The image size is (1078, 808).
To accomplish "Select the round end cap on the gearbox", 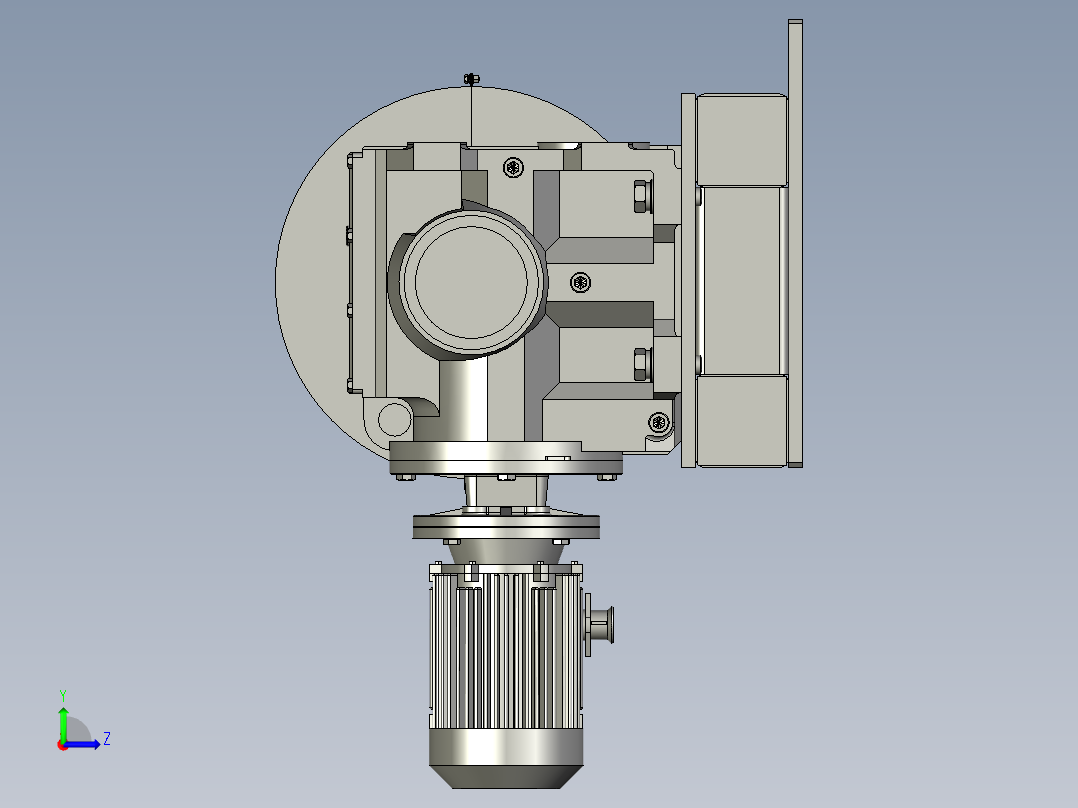I will (x=471, y=282).
